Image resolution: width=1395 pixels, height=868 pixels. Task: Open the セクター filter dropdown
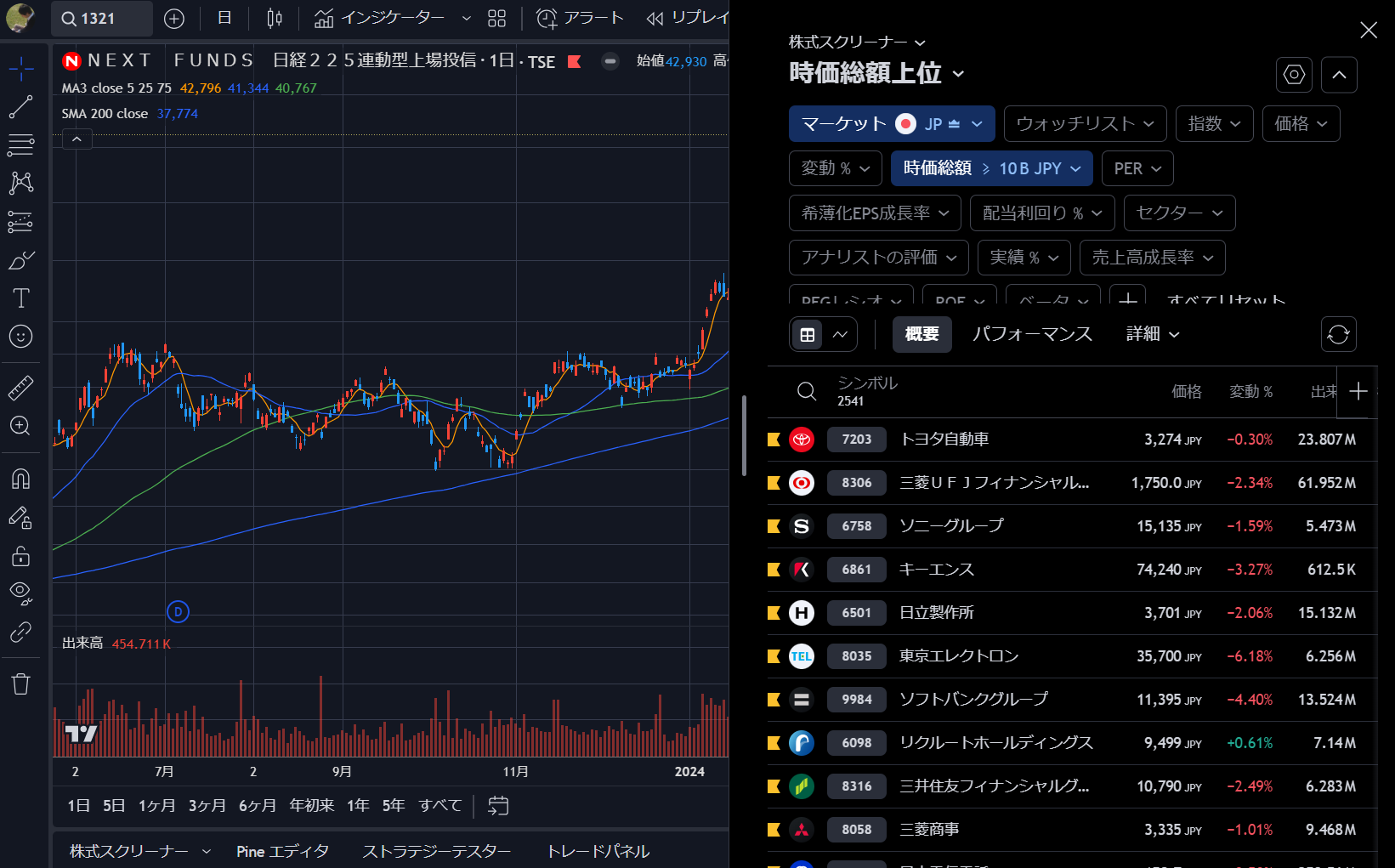[x=1179, y=213]
